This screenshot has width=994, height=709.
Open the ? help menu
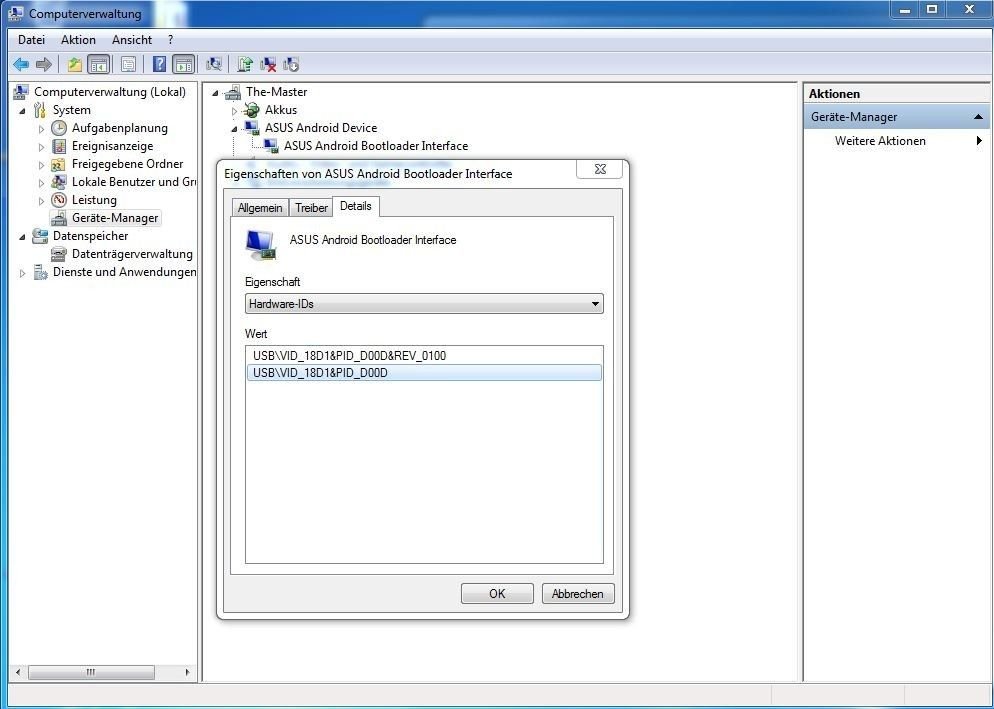point(170,40)
